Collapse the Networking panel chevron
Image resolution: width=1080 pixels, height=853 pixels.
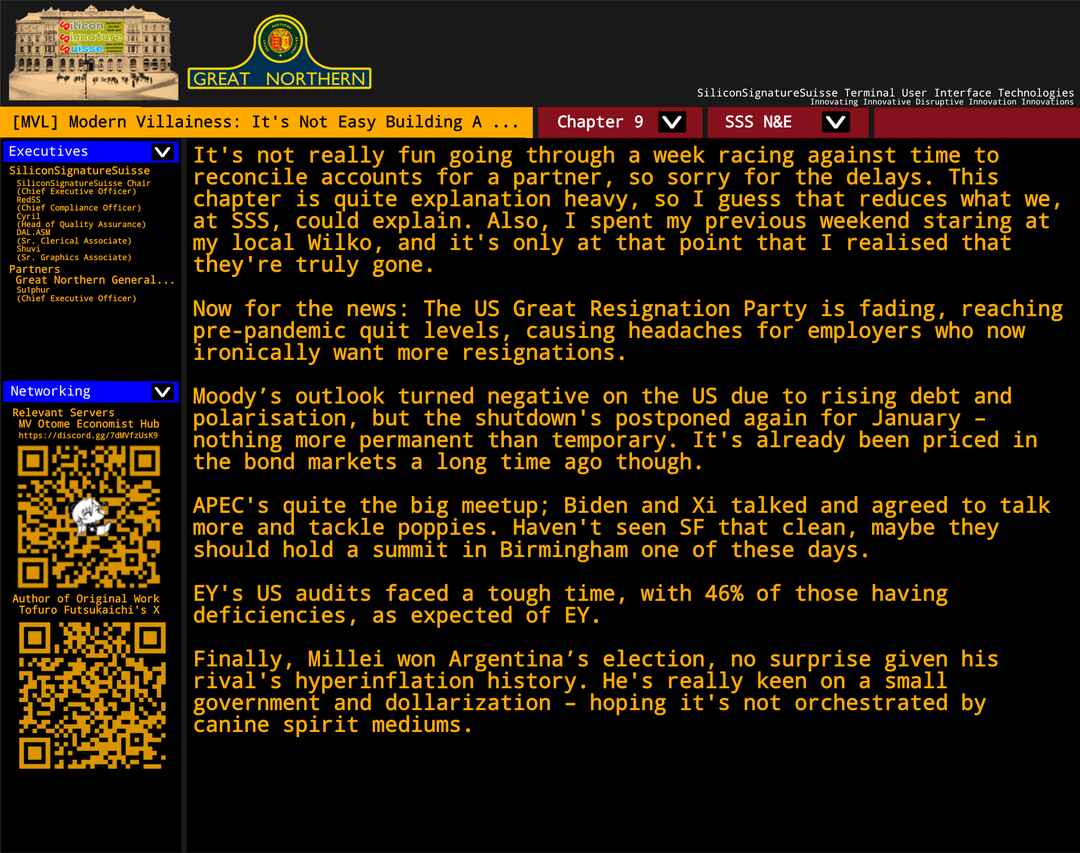[x=163, y=391]
